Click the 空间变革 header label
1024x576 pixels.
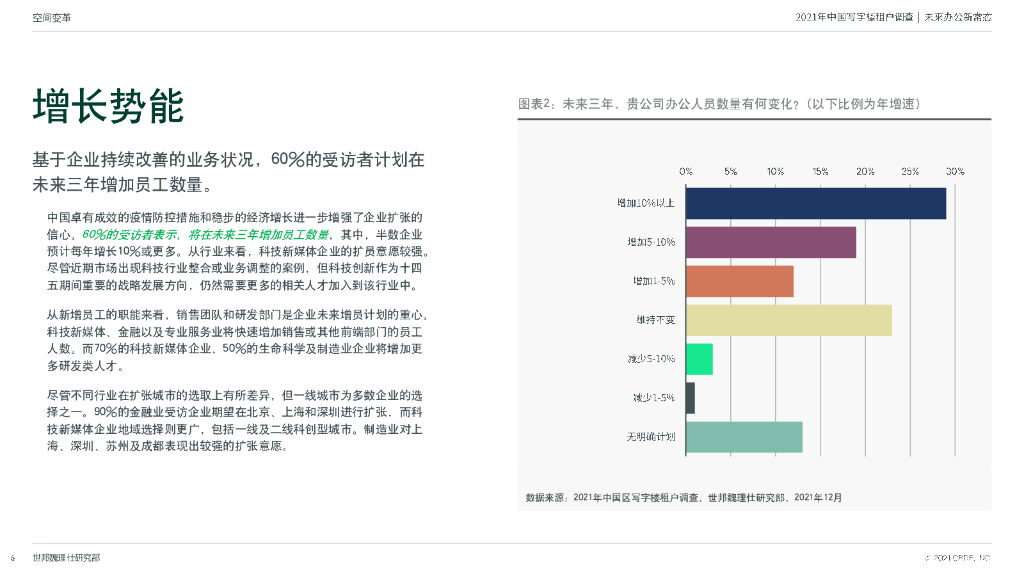click(x=52, y=18)
